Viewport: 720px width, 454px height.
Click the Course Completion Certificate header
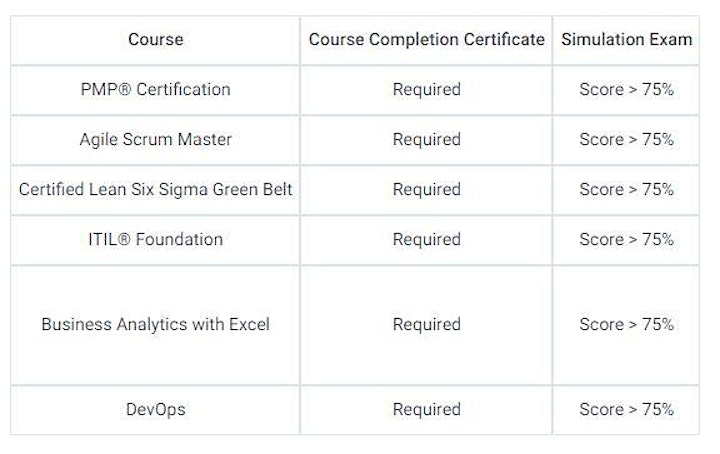tap(427, 39)
